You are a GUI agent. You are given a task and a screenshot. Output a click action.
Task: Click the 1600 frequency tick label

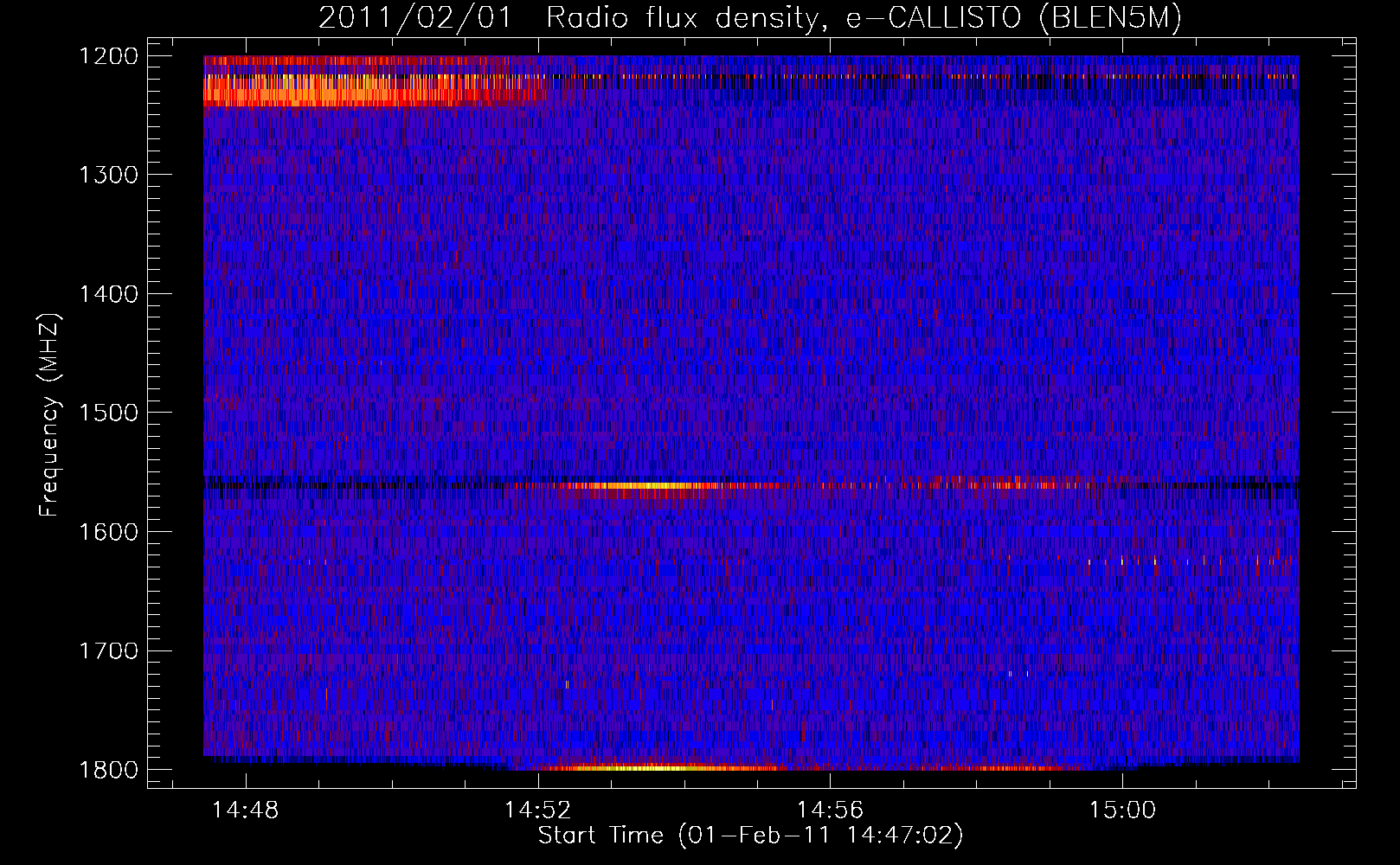(108, 532)
